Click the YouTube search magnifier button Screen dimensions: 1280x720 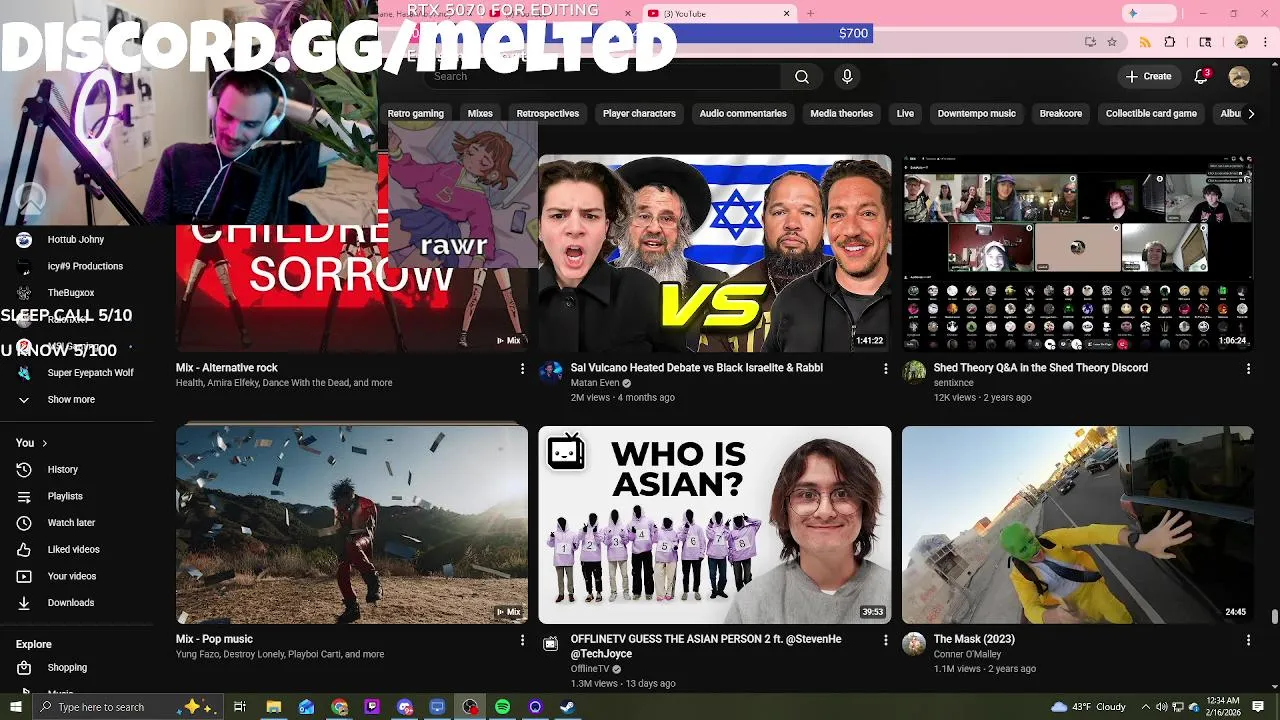click(x=802, y=77)
